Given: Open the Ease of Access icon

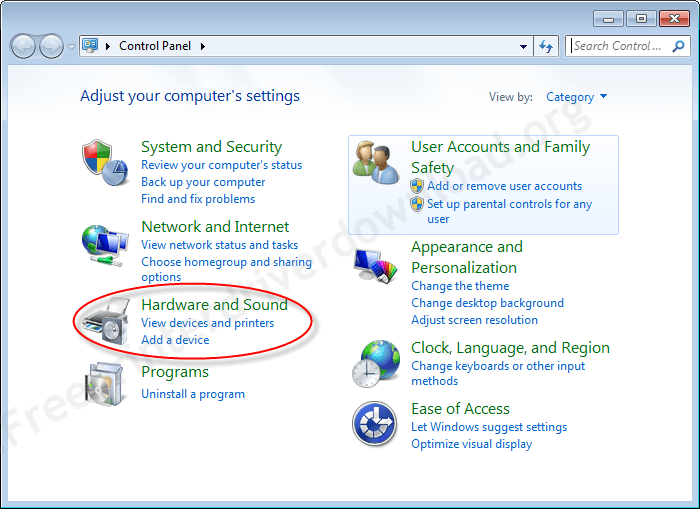Looking at the screenshot, I should (375, 423).
